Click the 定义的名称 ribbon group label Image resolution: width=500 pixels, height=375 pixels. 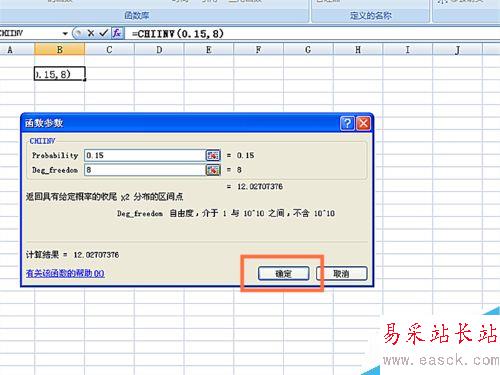pos(371,15)
